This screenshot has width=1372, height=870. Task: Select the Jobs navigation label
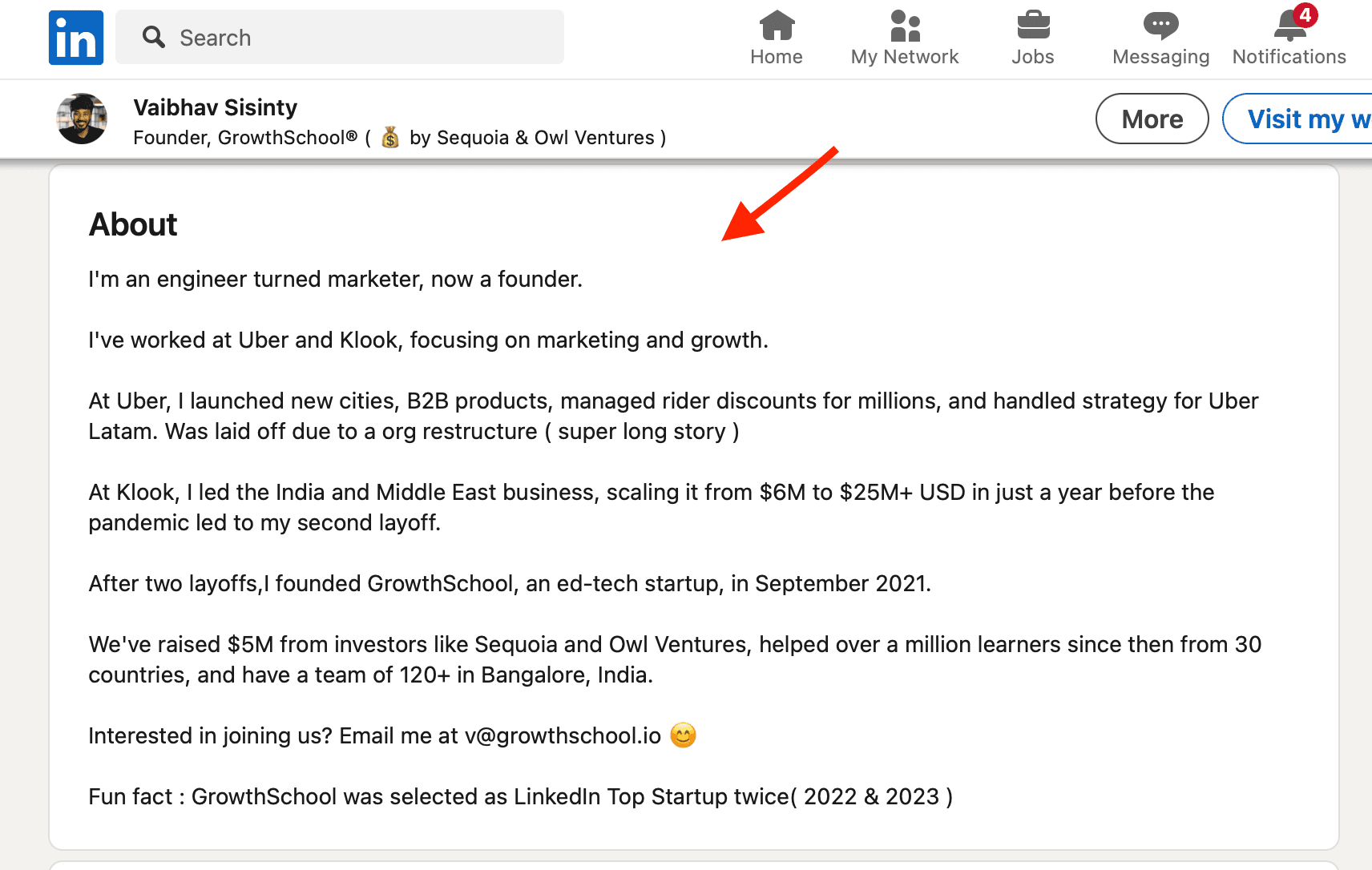tap(1033, 57)
